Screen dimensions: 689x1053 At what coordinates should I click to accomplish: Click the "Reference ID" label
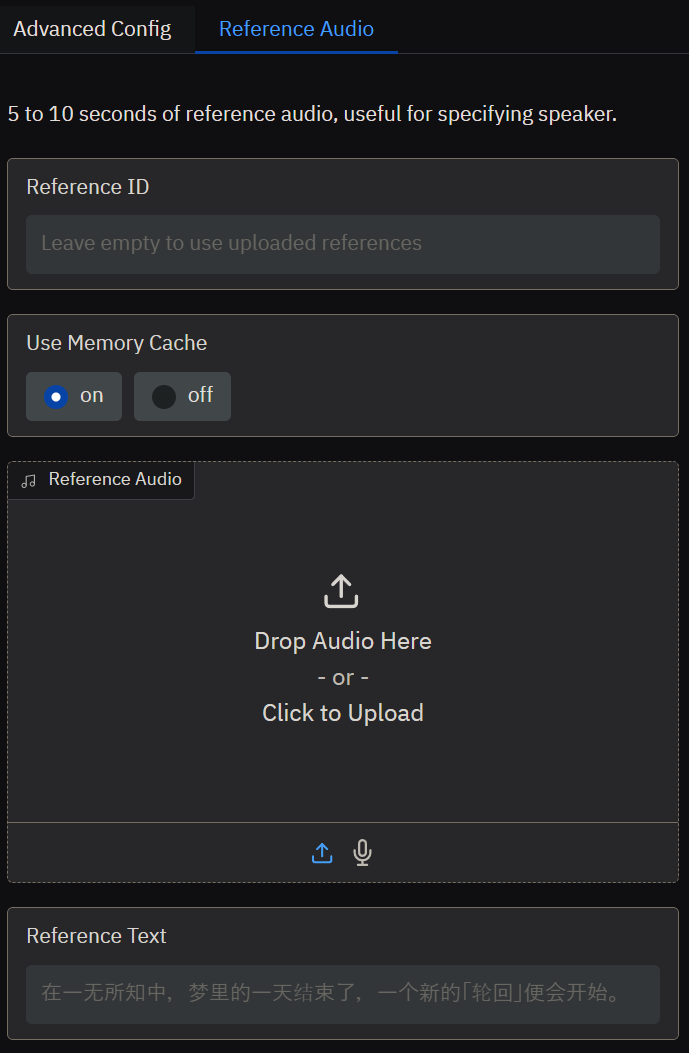(x=88, y=187)
